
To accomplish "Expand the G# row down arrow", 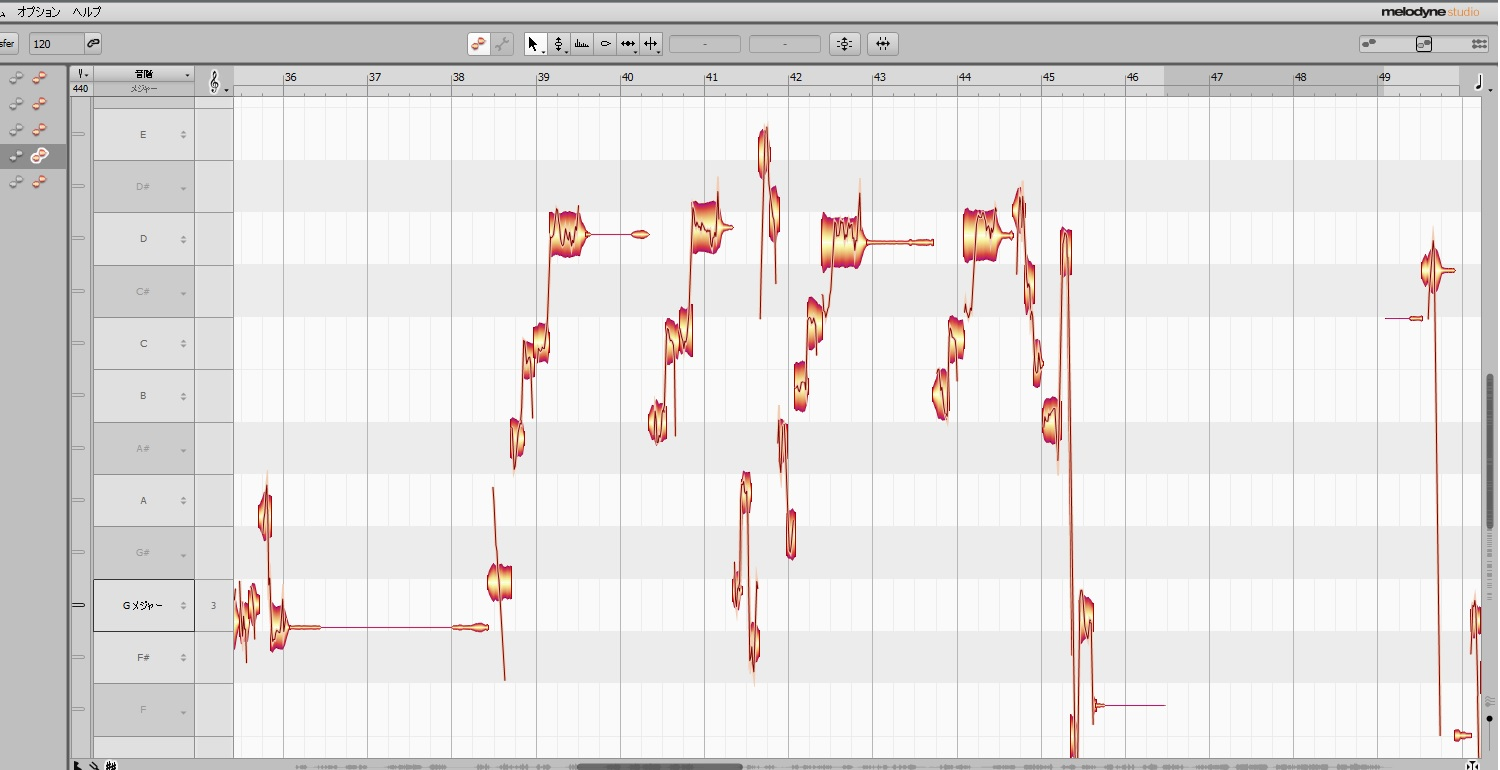I will pos(183,556).
